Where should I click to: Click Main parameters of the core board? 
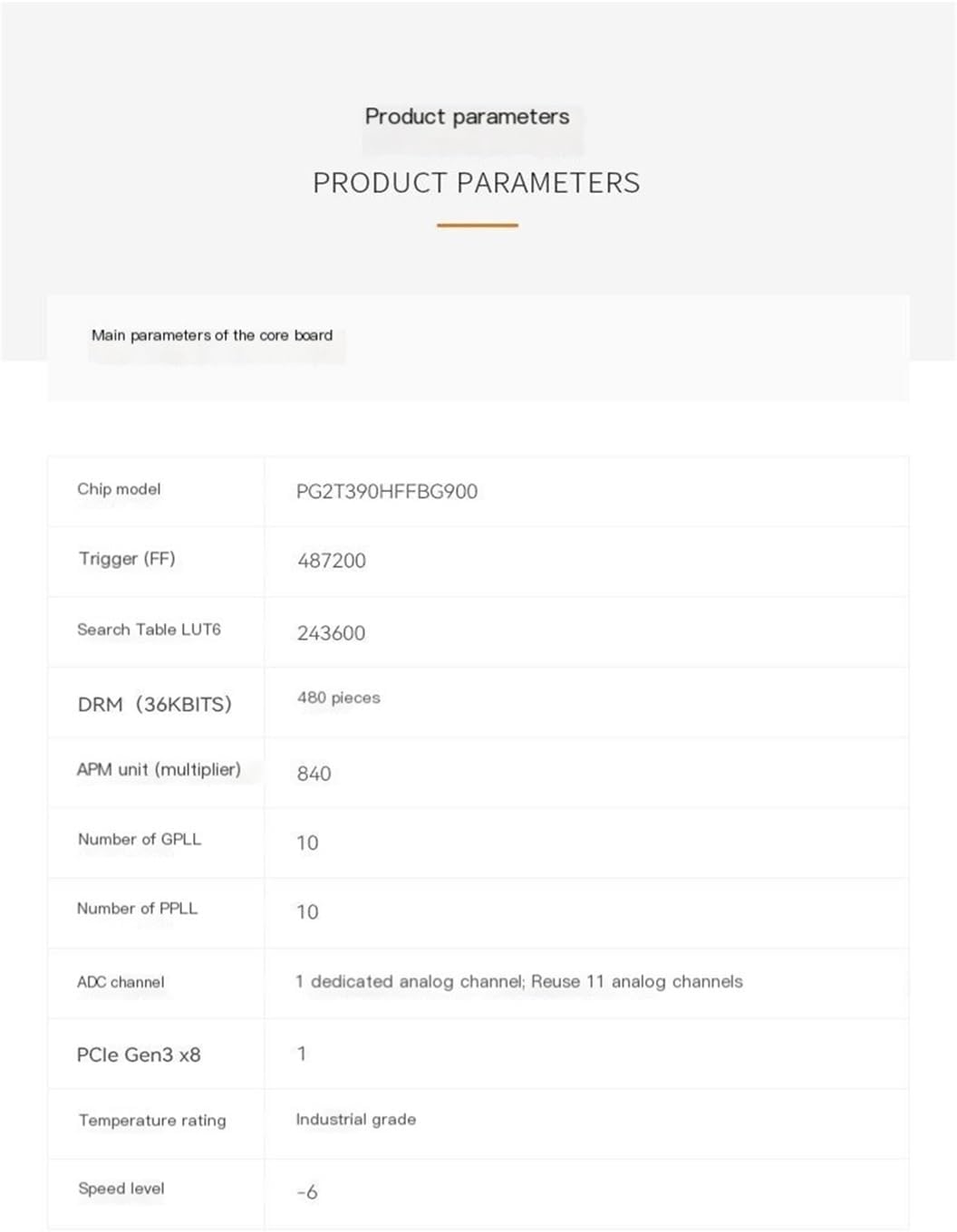click(212, 335)
